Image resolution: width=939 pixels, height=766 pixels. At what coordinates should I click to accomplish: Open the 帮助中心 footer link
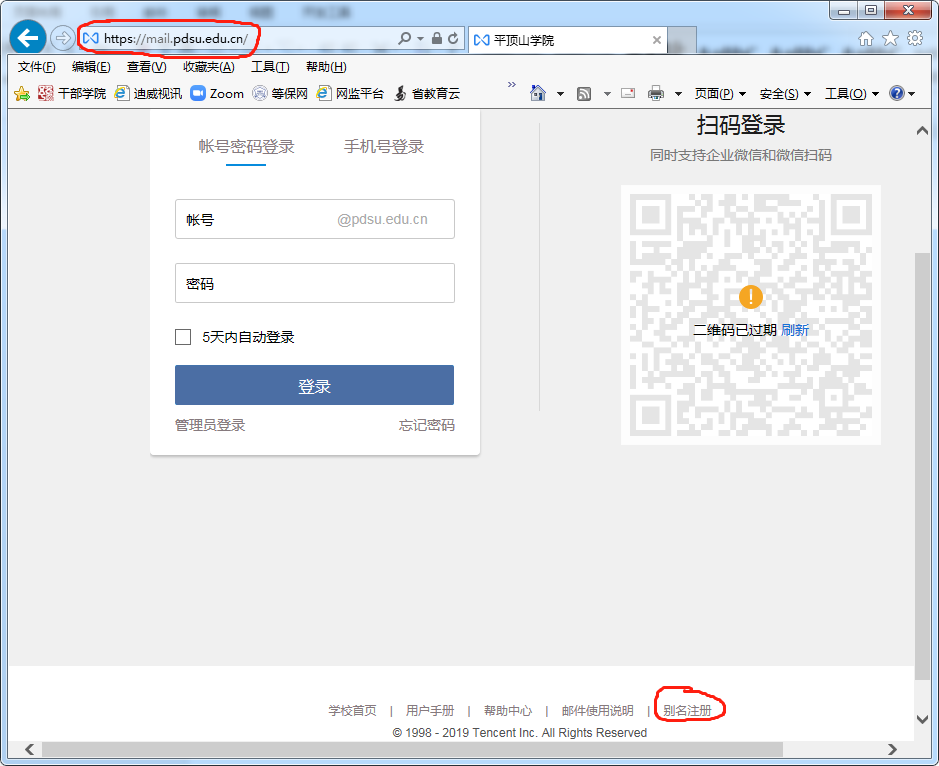click(x=508, y=711)
